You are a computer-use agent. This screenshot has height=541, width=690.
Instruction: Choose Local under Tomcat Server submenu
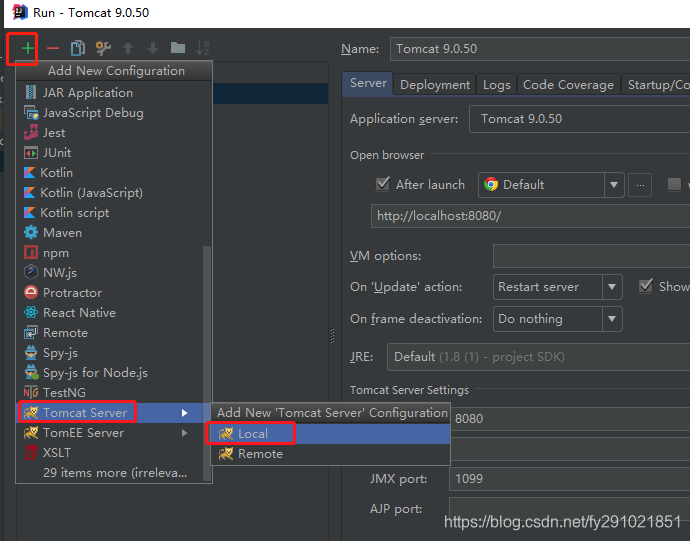pyautogui.click(x=330, y=434)
